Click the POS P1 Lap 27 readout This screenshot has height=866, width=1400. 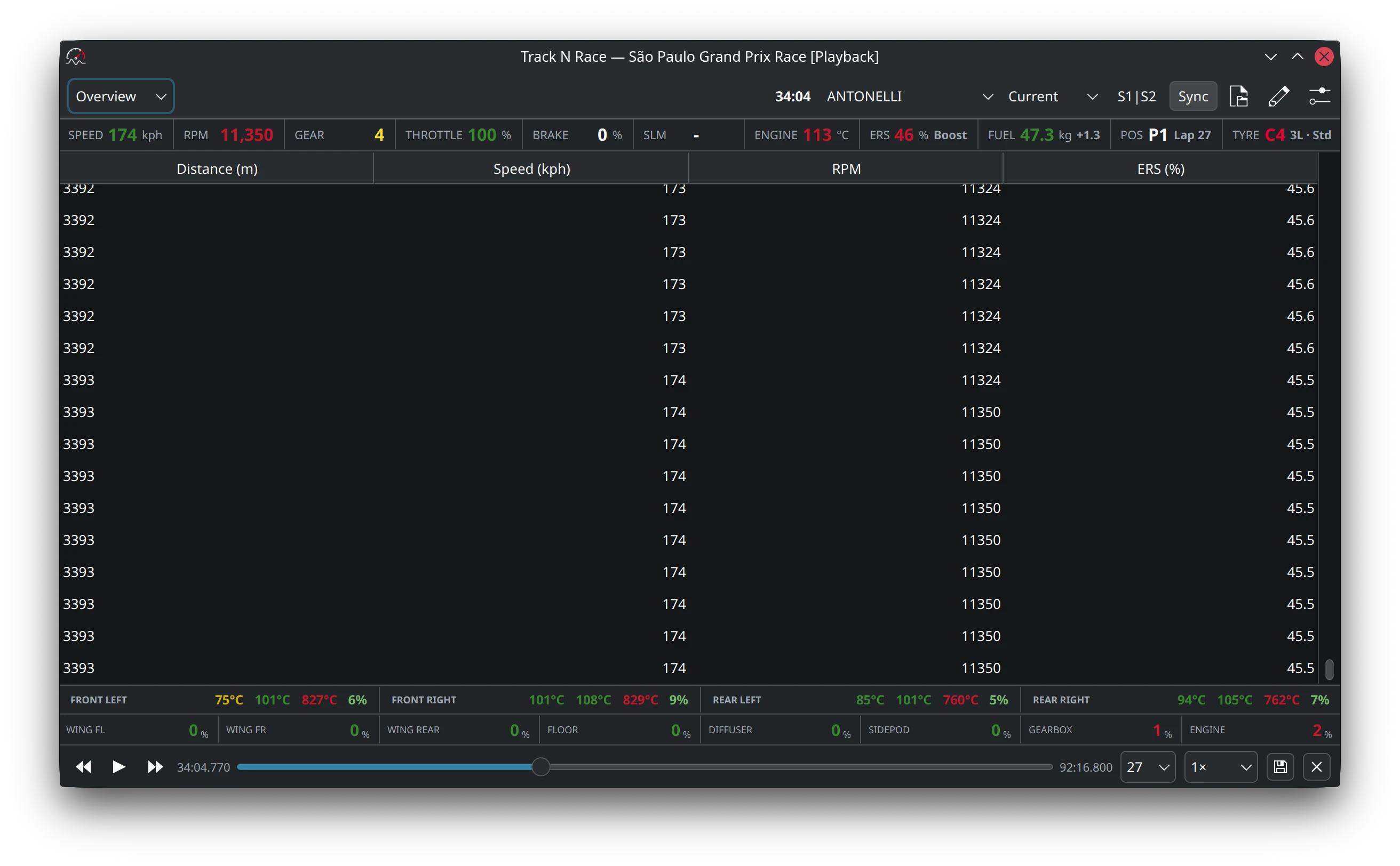click(1166, 135)
